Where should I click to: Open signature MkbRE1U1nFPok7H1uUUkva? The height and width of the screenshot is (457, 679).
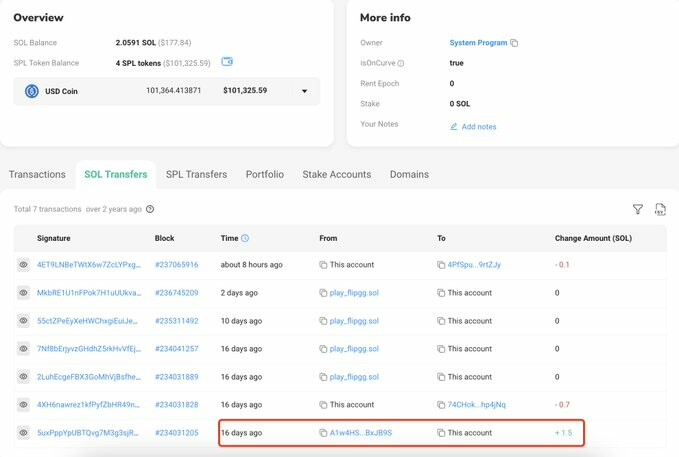89,293
